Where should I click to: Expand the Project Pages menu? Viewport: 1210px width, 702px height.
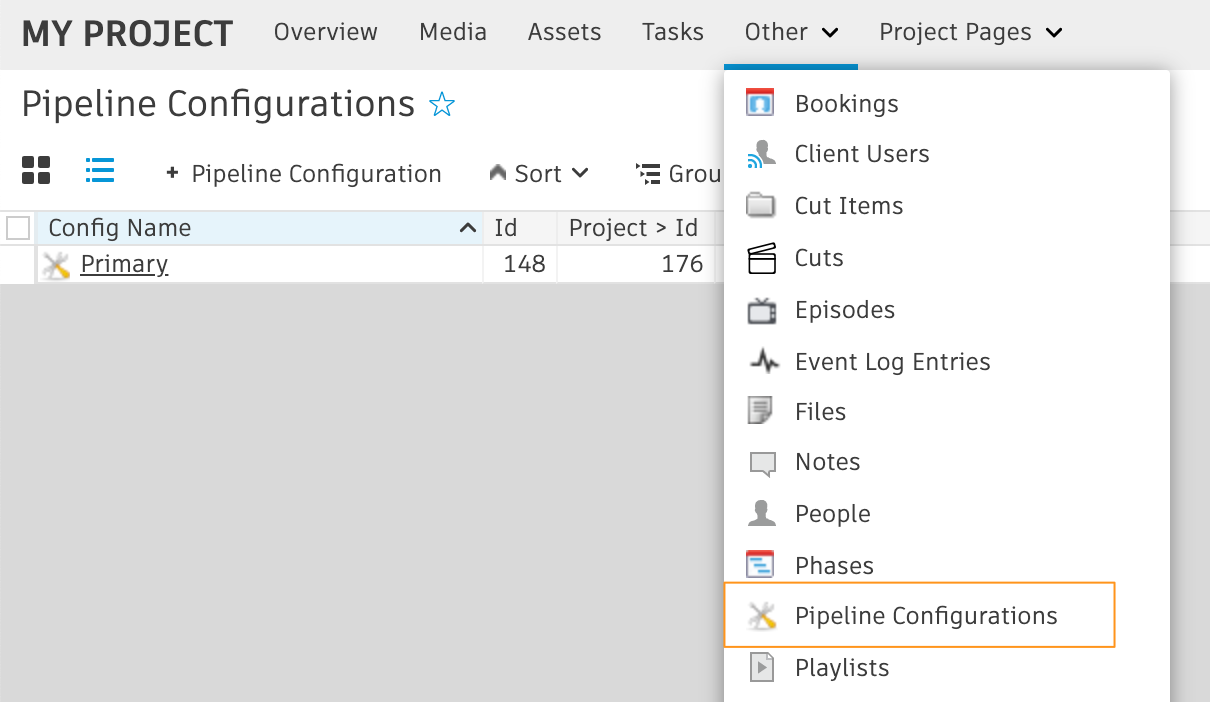(970, 32)
